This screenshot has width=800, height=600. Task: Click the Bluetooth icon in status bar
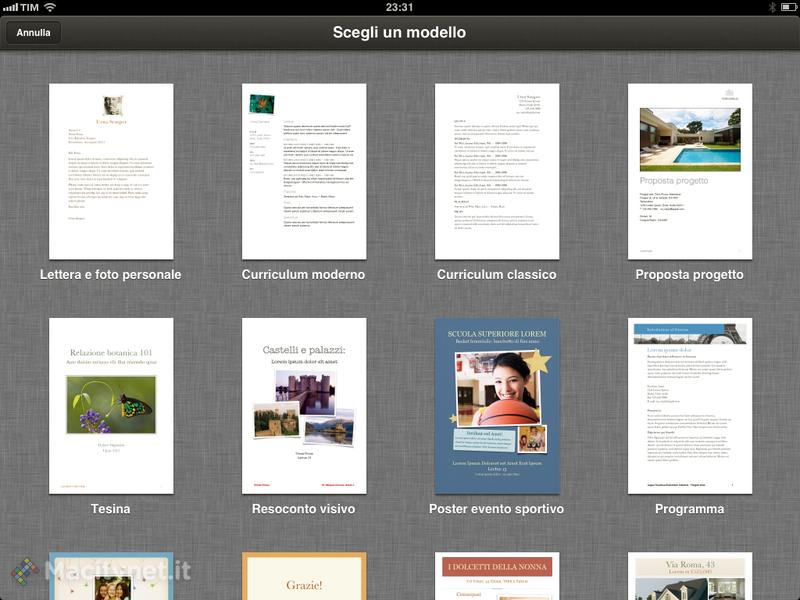point(771,7)
